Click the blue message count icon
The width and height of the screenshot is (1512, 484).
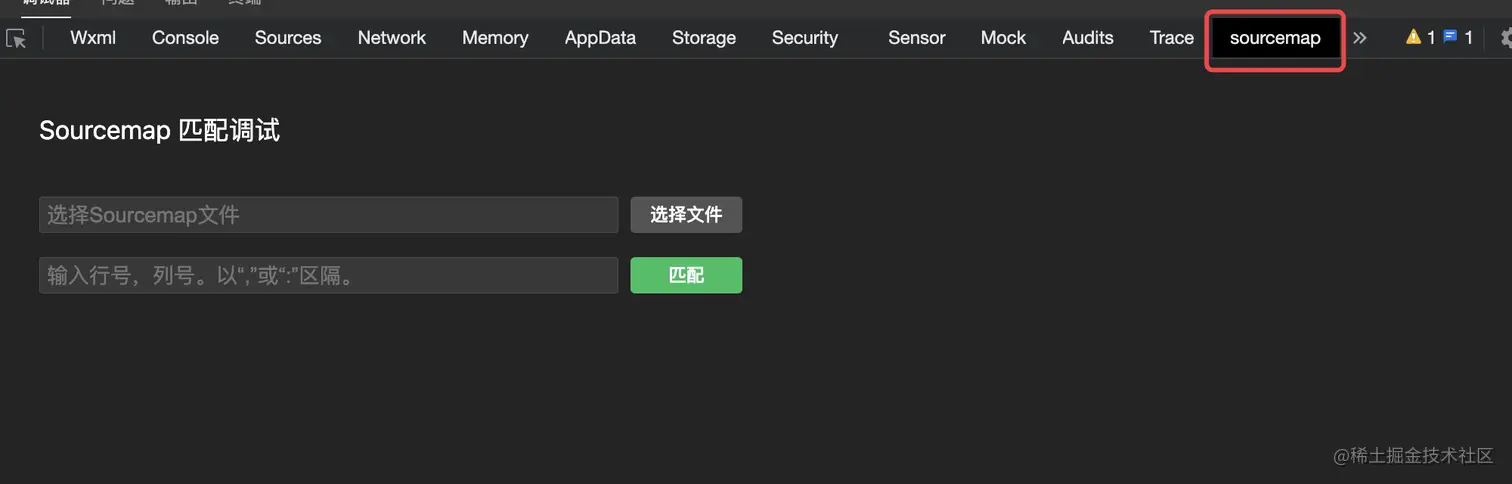tap(1450, 38)
